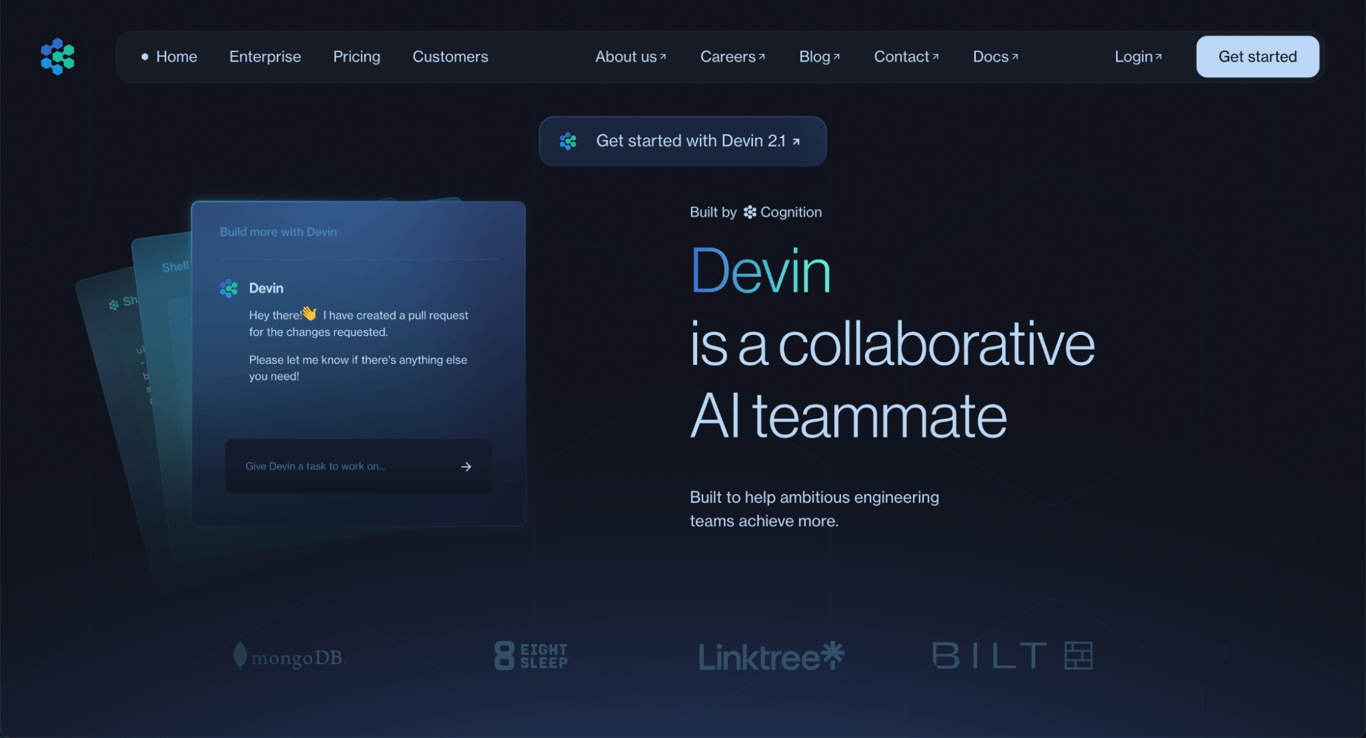Open 'Get started with Devin 2.1' banner
This screenshot has height=738, width=1366.
[x=683, y=141]
